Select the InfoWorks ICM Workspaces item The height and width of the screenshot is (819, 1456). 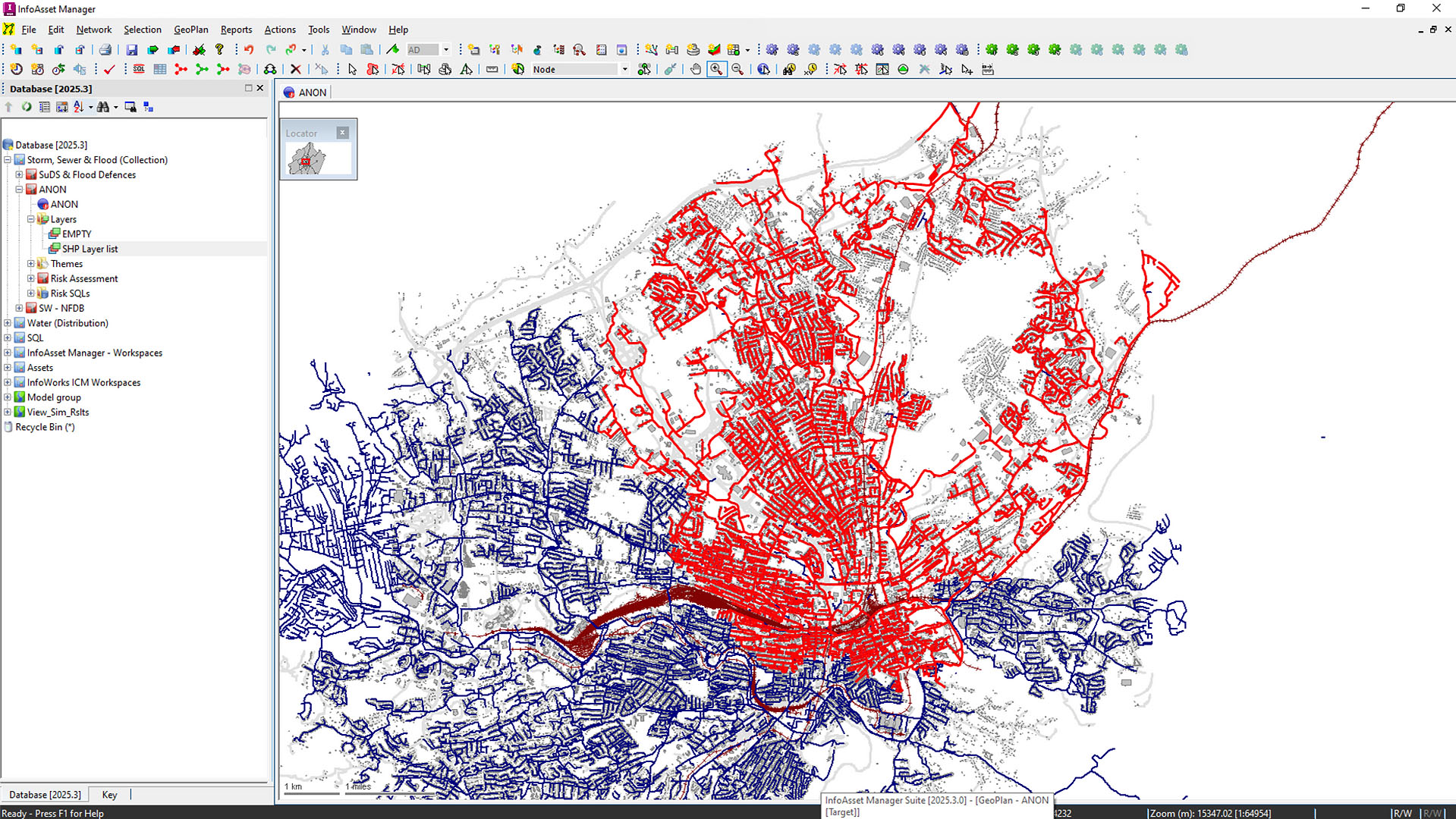pyautogui.click(x=84, y=383)
